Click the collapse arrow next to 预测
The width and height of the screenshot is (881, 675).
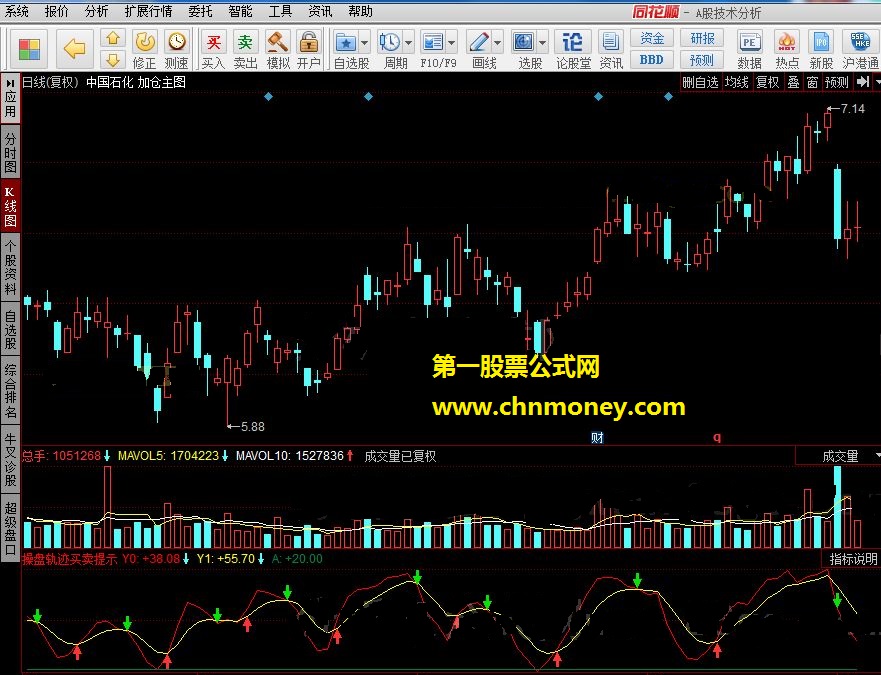tap(862, 82)
